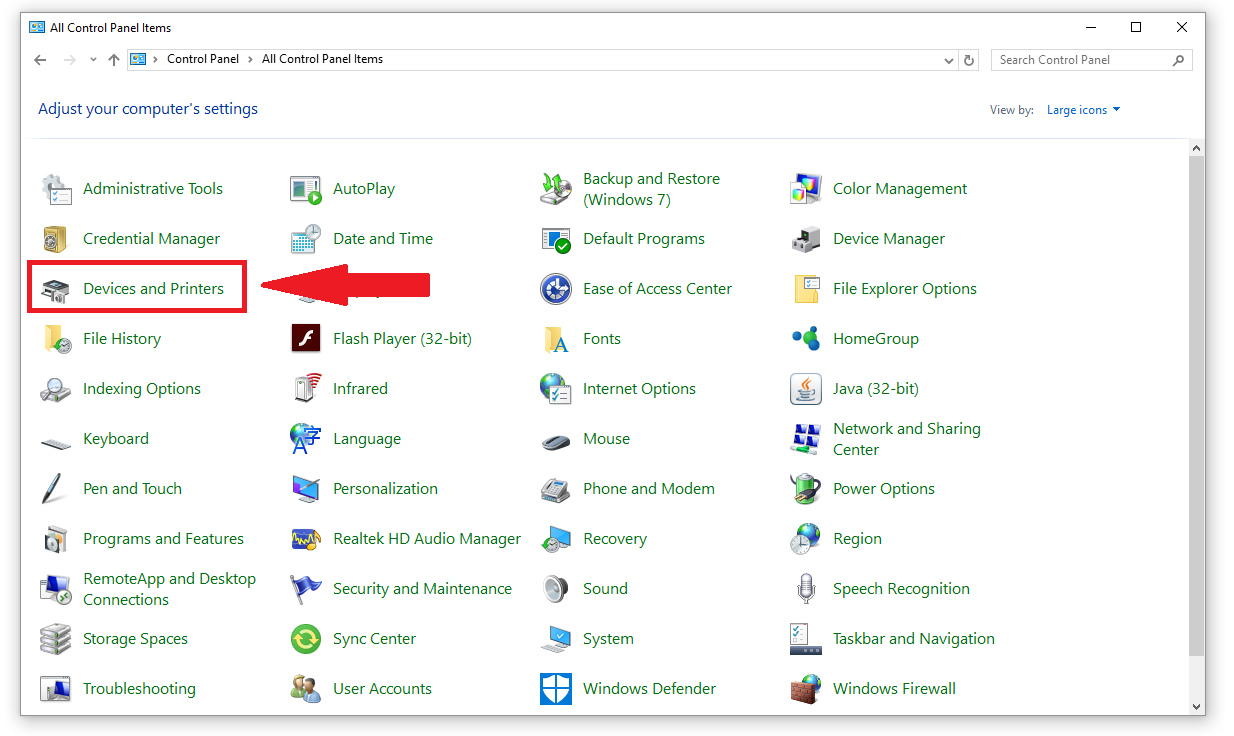Viewport: 1234px width, 736px height.
Task: Open the Date and Time icon
Action: (x=306, y=239)
